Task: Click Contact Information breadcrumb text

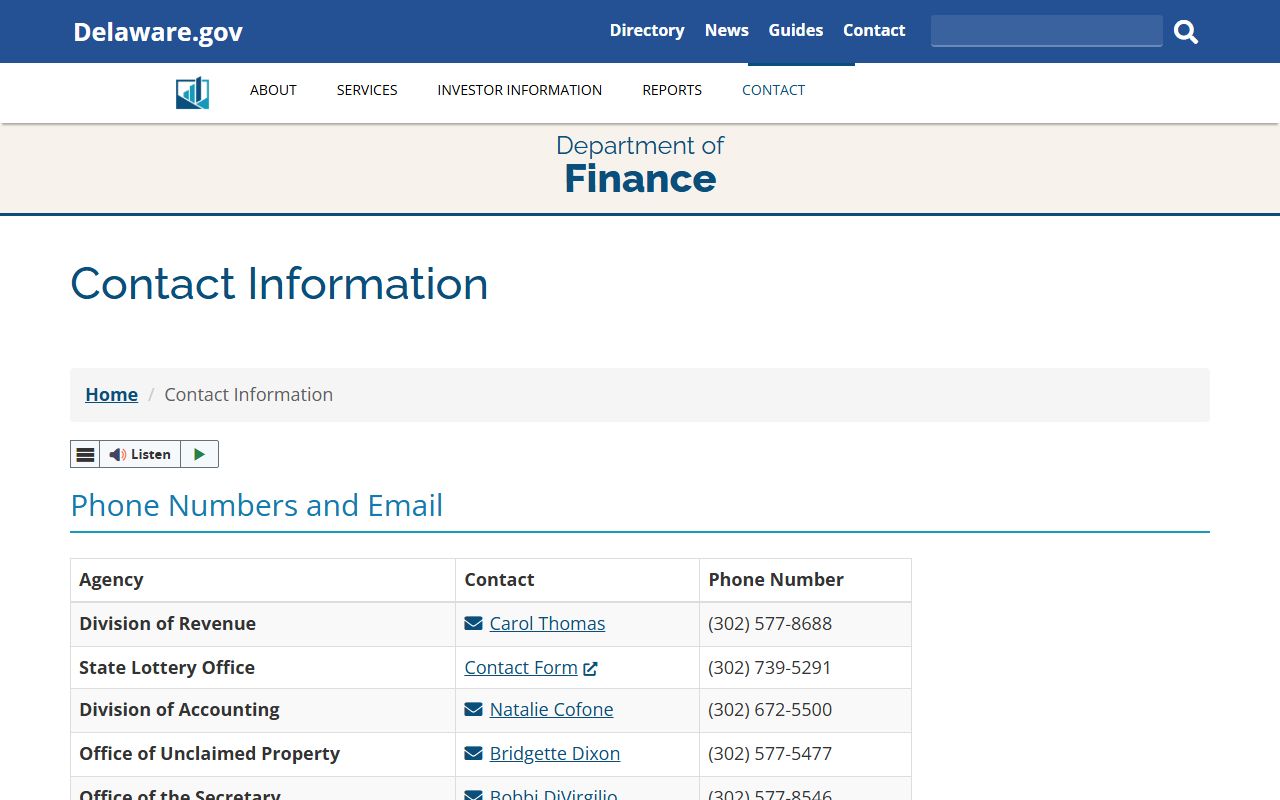Action: pyautogui.click(x=249, y=395)
